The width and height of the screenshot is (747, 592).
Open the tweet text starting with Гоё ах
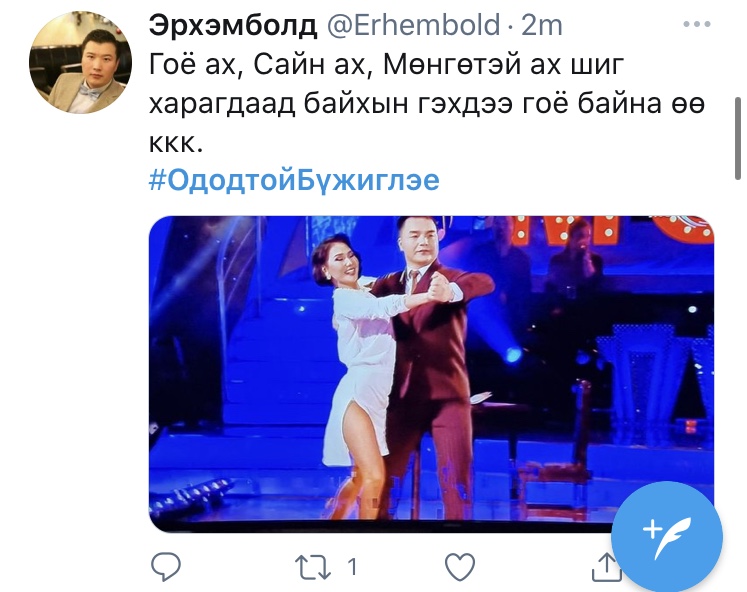(x=426, y=104)
